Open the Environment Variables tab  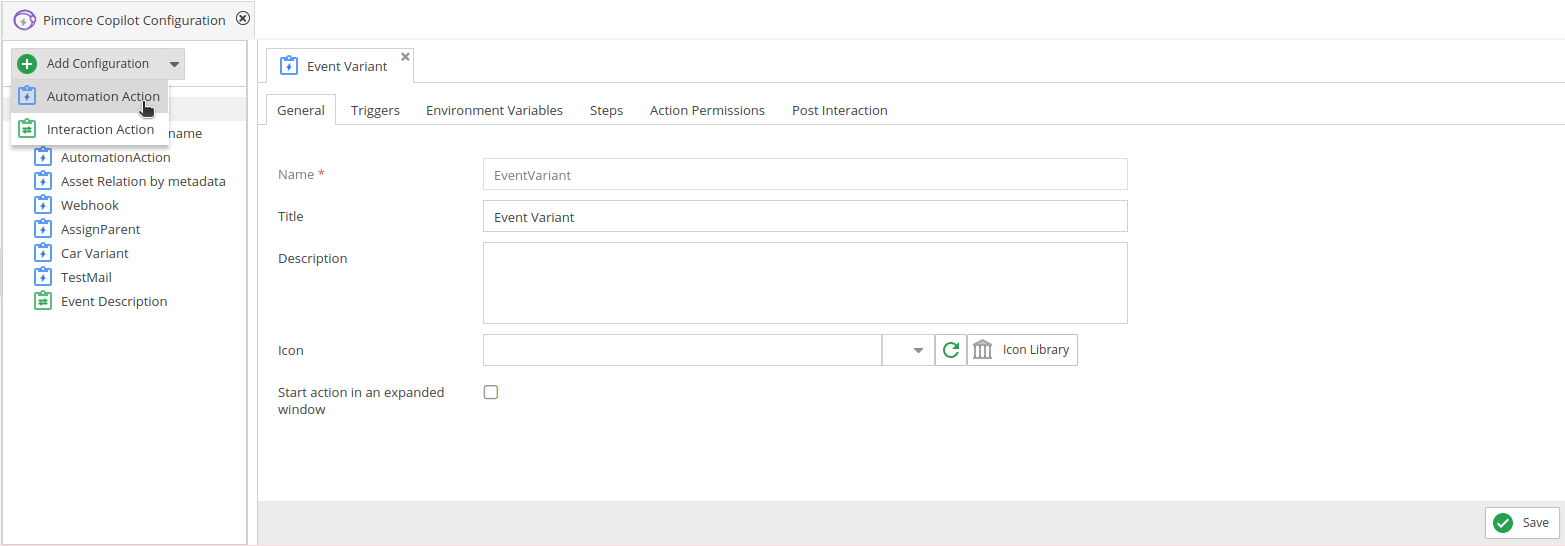(x=494, y=110)
